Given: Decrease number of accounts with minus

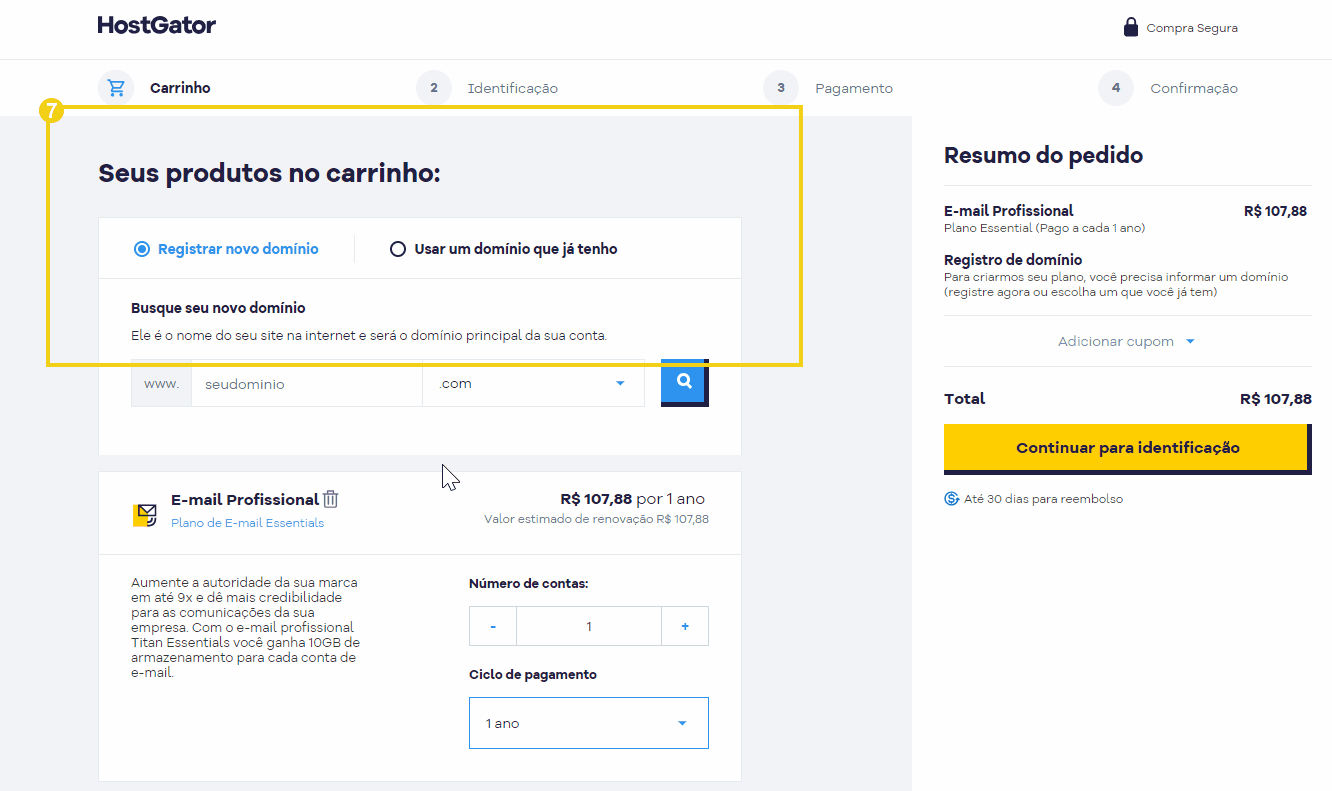Looking at the screenshot, I should click(x=493, y=626).
